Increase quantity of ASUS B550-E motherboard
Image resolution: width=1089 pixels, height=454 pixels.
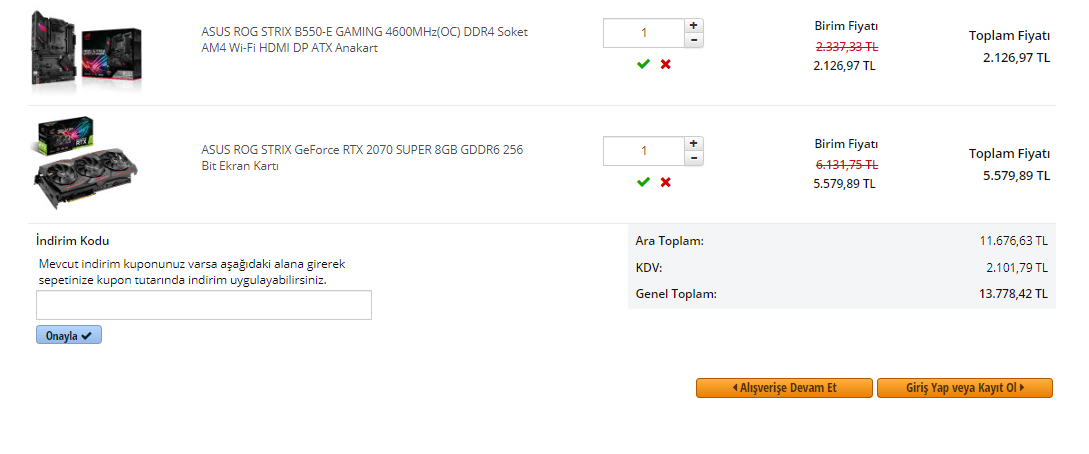coord(694,25)
